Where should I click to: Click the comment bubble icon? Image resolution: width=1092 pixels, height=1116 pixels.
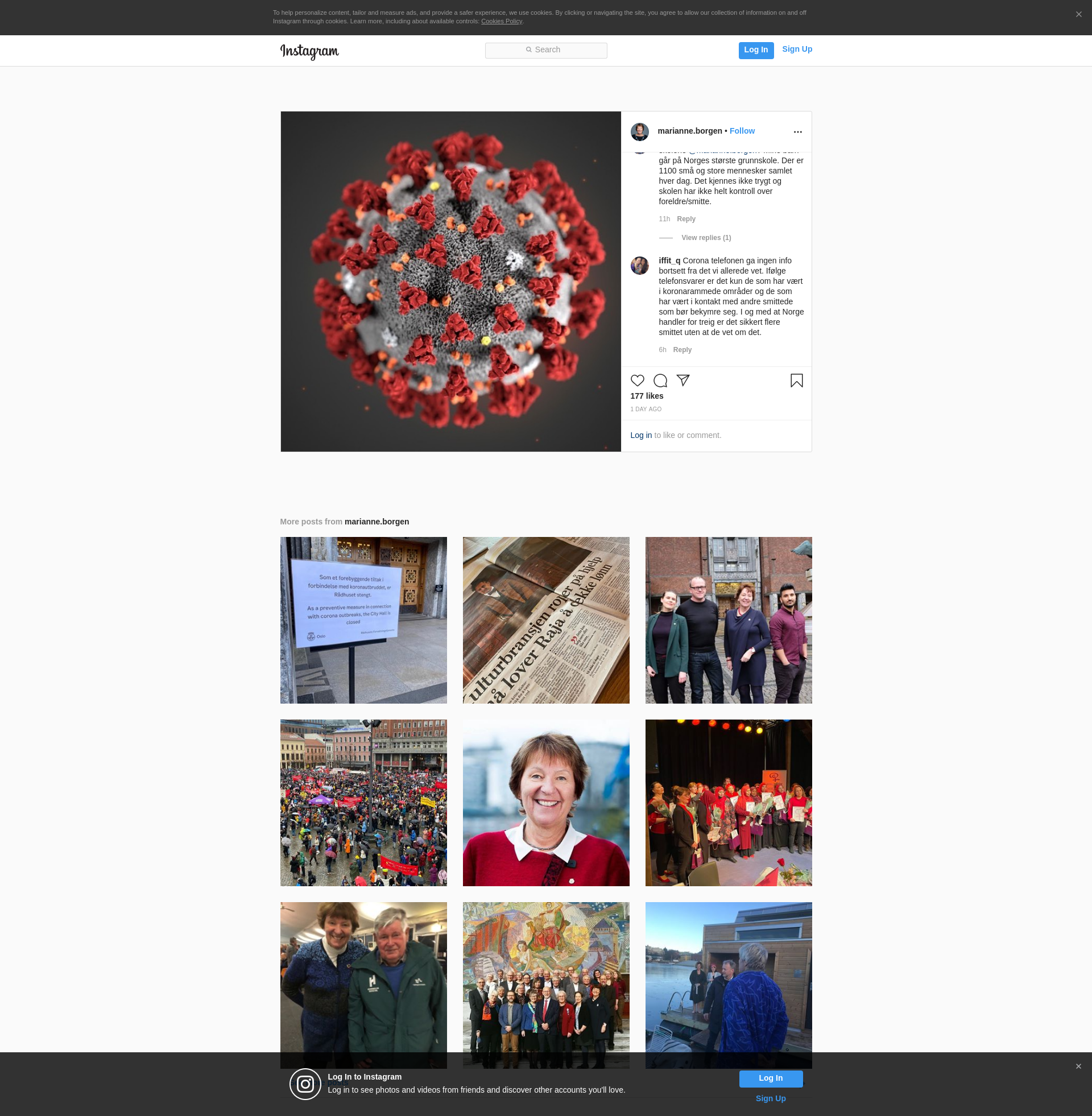tap(660, 380)
